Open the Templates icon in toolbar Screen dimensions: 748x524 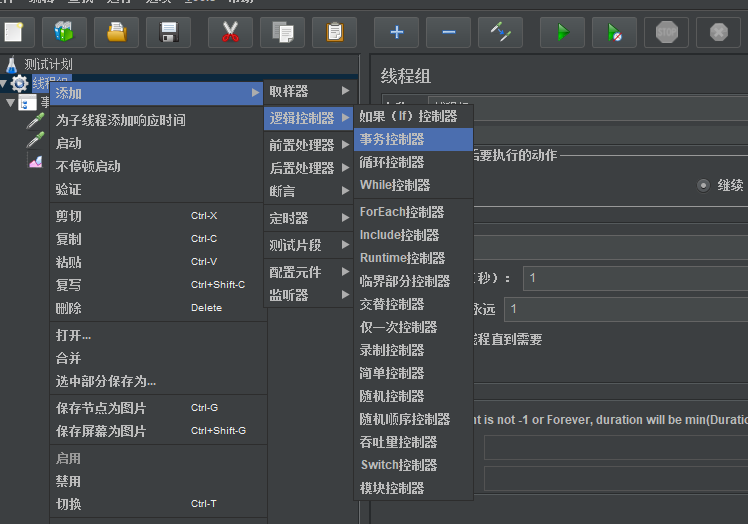[64, 32]
